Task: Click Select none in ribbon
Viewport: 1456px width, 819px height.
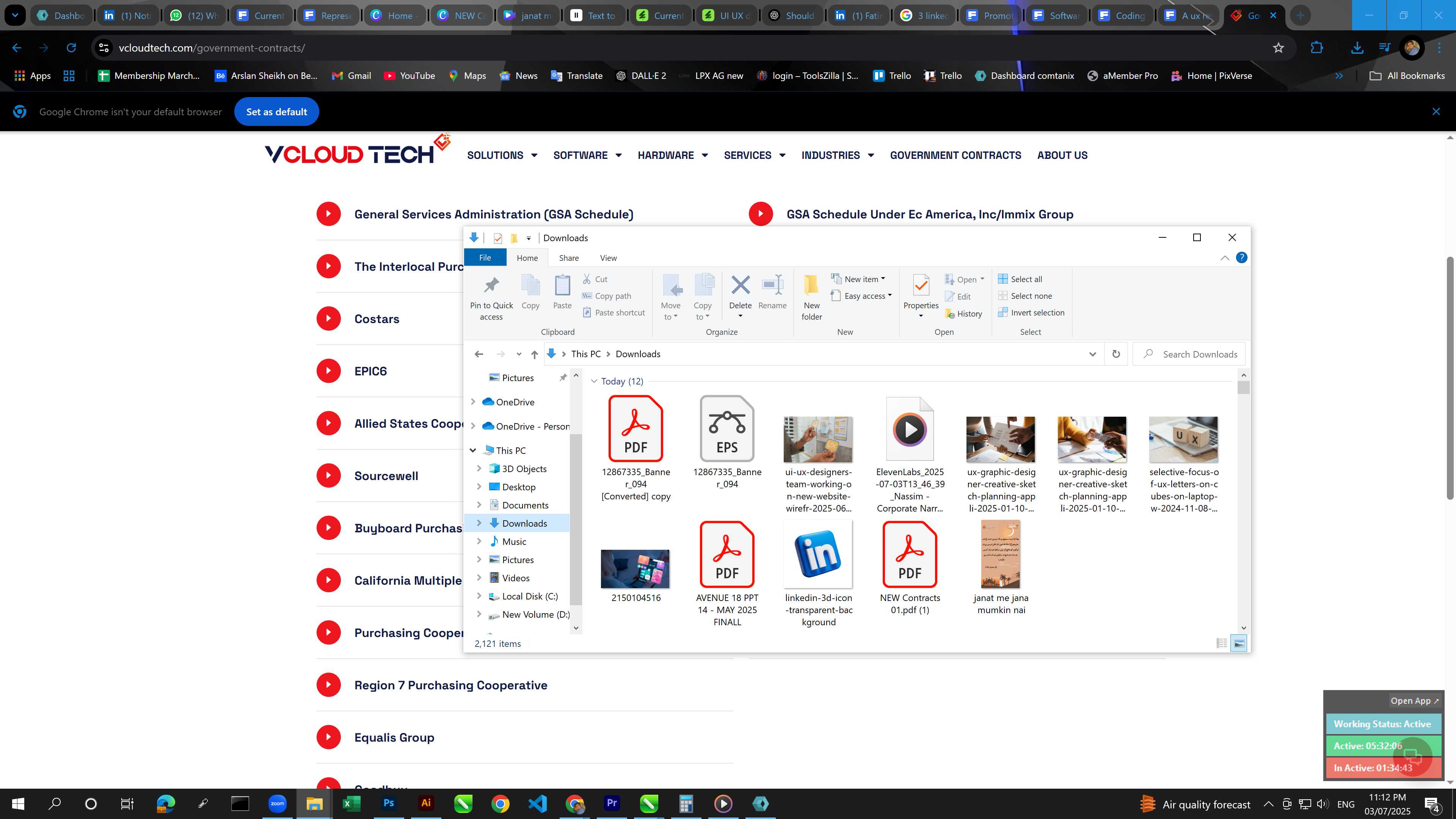Action: tap(1025, 296)
